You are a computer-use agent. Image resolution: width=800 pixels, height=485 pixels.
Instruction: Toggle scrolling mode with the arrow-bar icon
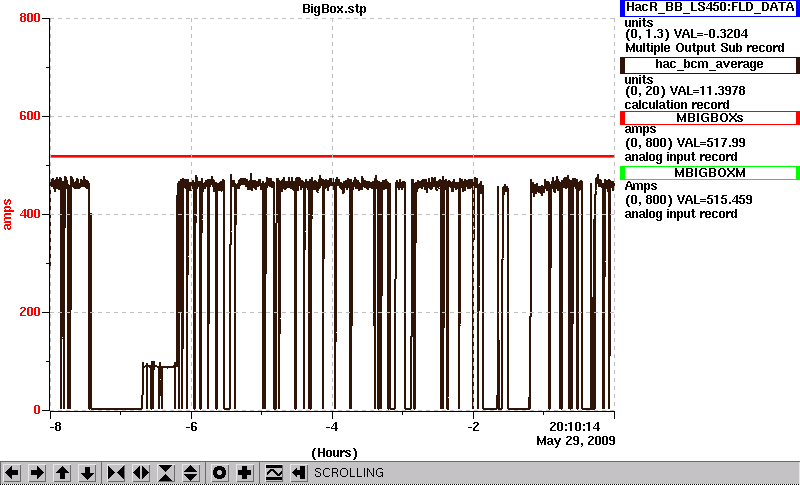coord(299,473)
